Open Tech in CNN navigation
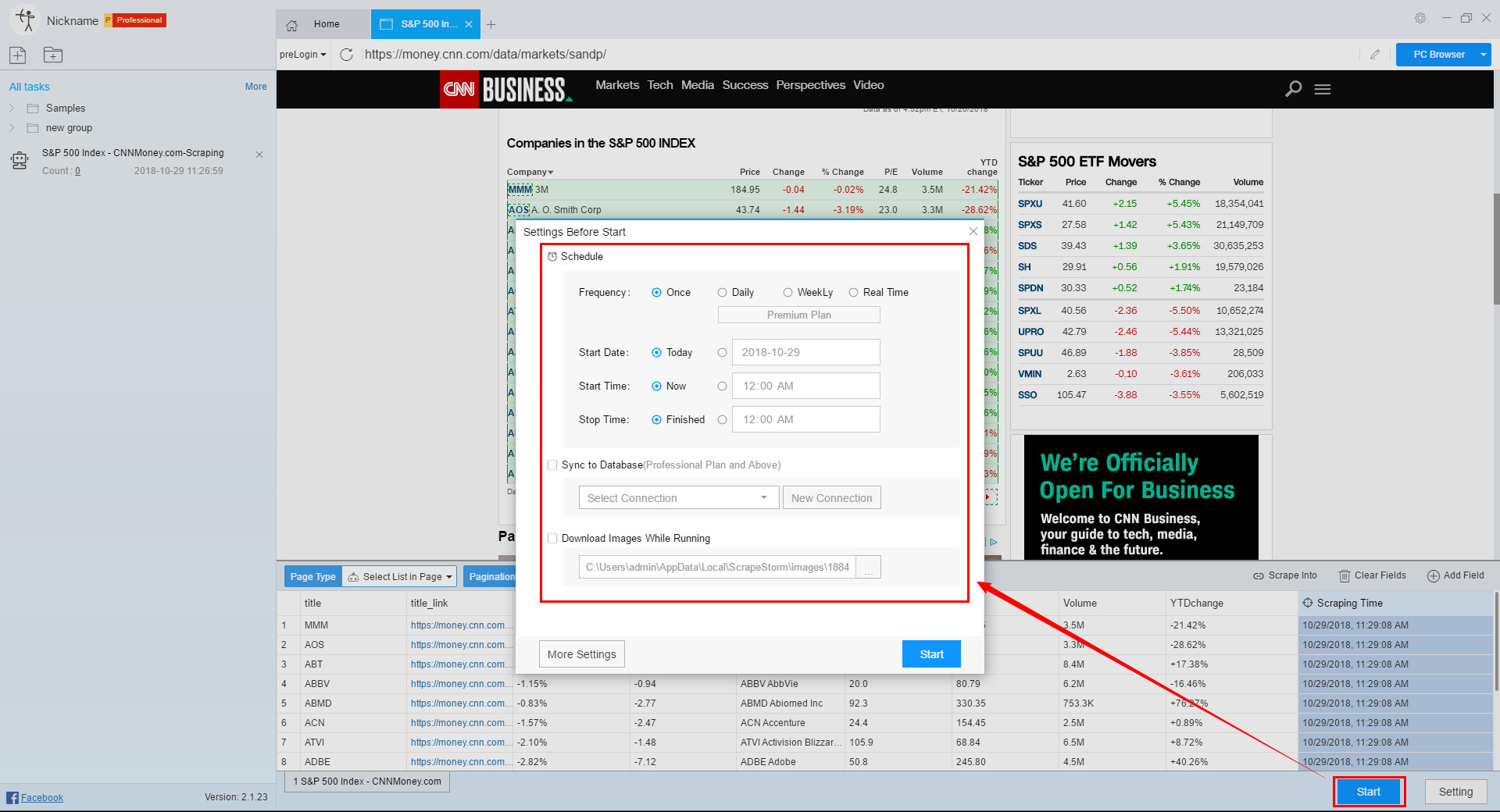 click(x=660, y=85)
